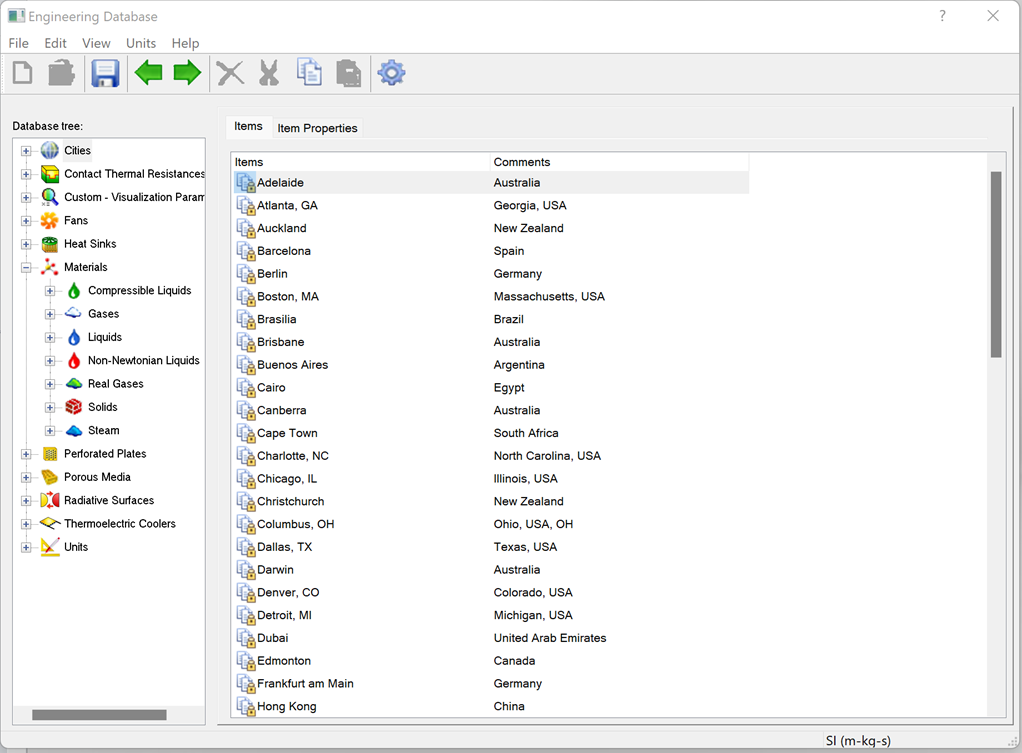The width and height of the screenshot is (1022, 753).
Task: Go forward with green right arrow
Action: click(x=187, y=72)
